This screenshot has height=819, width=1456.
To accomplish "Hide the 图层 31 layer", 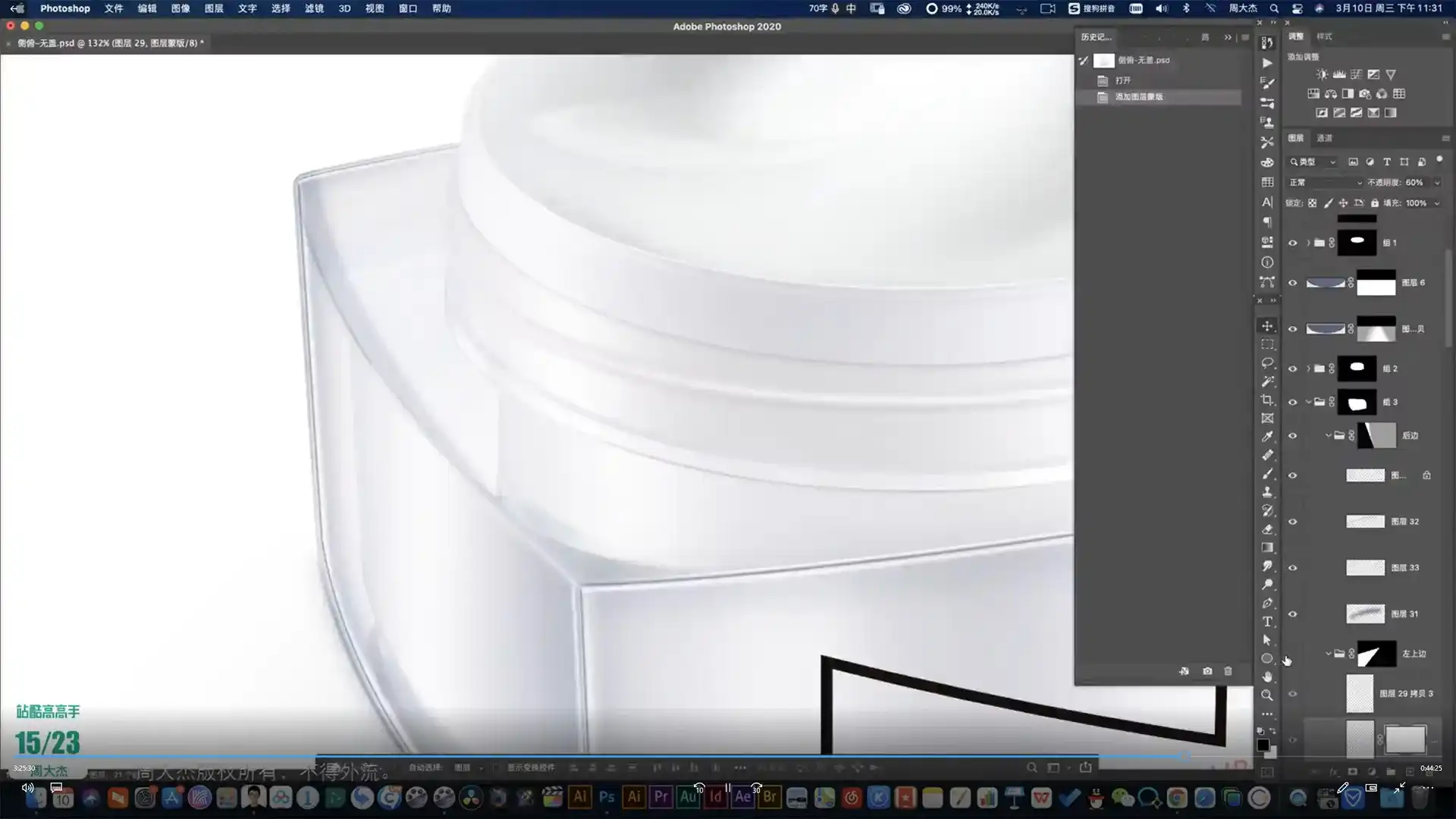I will 1293,614.
